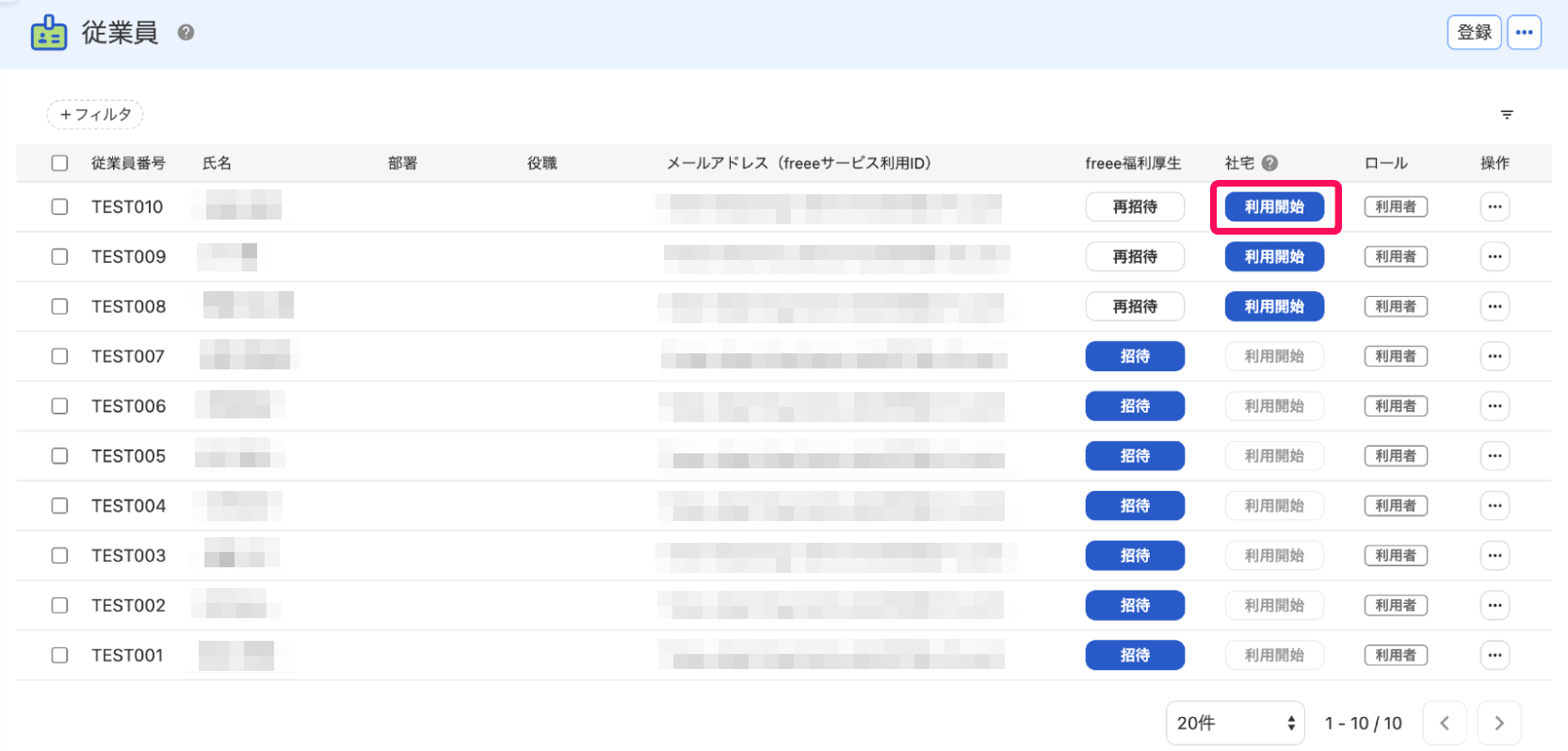
Task: Open the 20件 page size dropdown
Action: coord(1235,724)
